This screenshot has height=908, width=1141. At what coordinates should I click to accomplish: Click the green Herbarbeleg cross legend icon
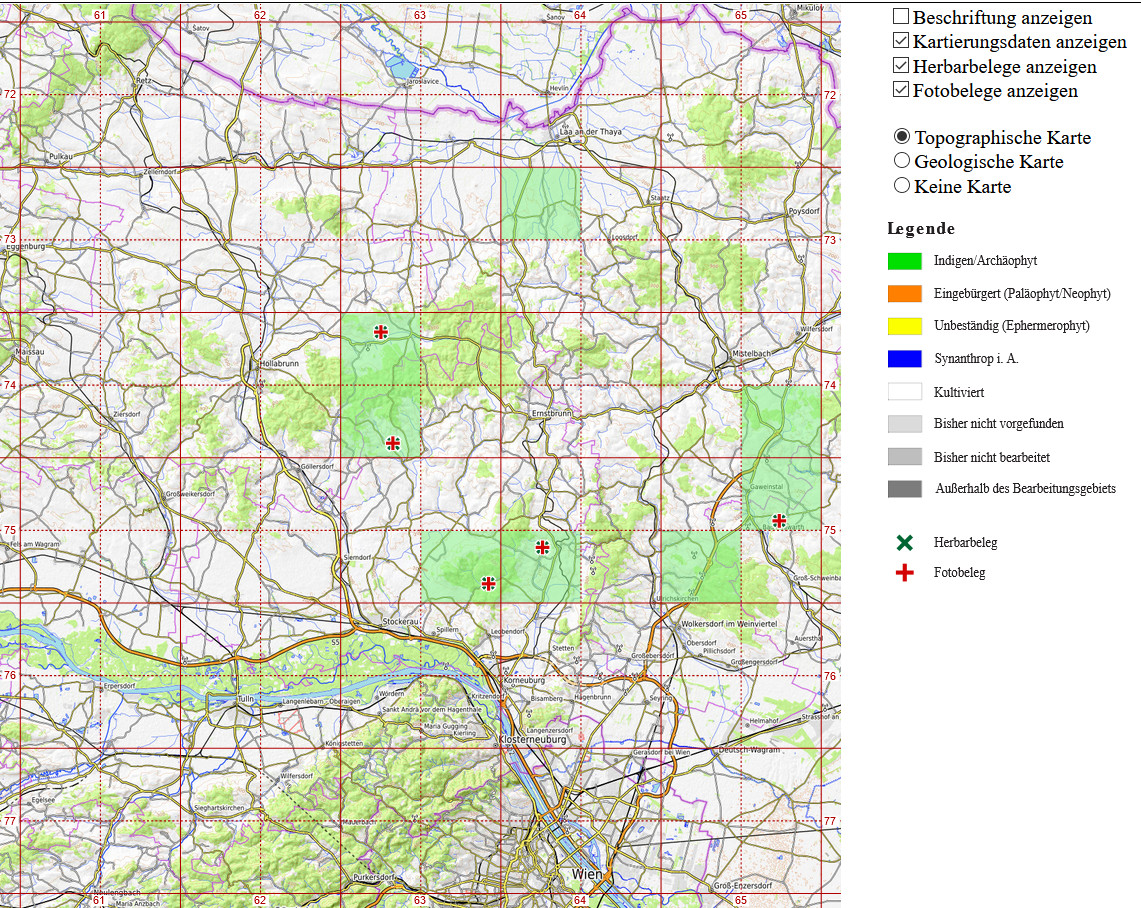tap(905, 542)
